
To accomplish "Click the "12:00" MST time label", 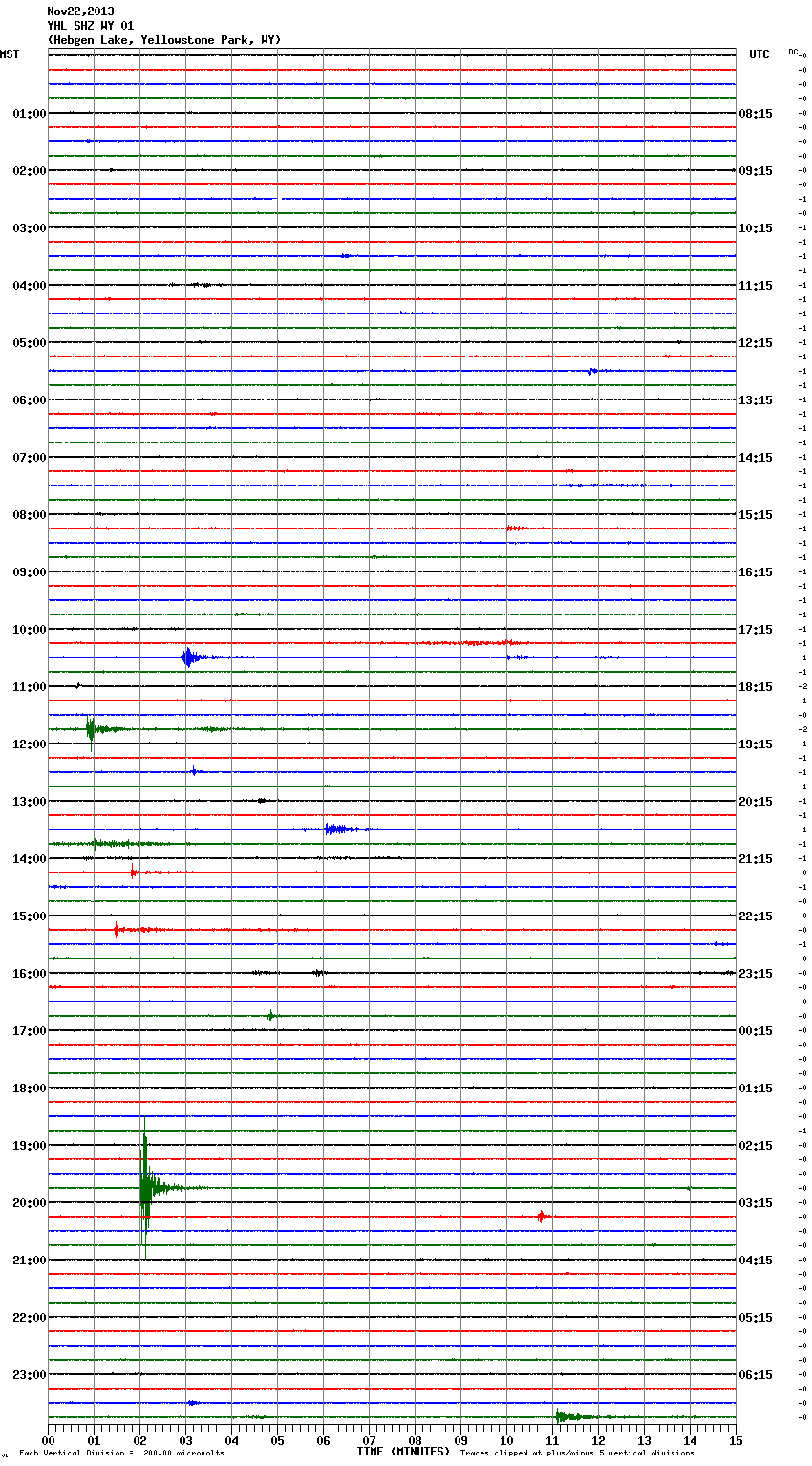I will tap(29, 744).
